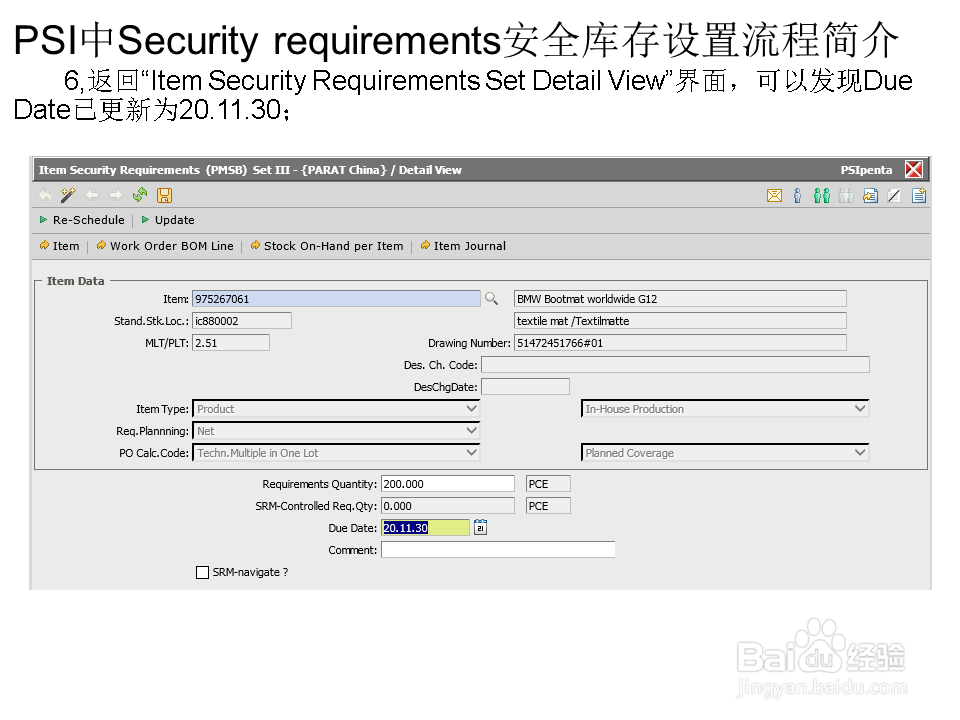Screen dimensions: 960x720
Task: Open Work Order BOM Line link
Action: [165, 246]
